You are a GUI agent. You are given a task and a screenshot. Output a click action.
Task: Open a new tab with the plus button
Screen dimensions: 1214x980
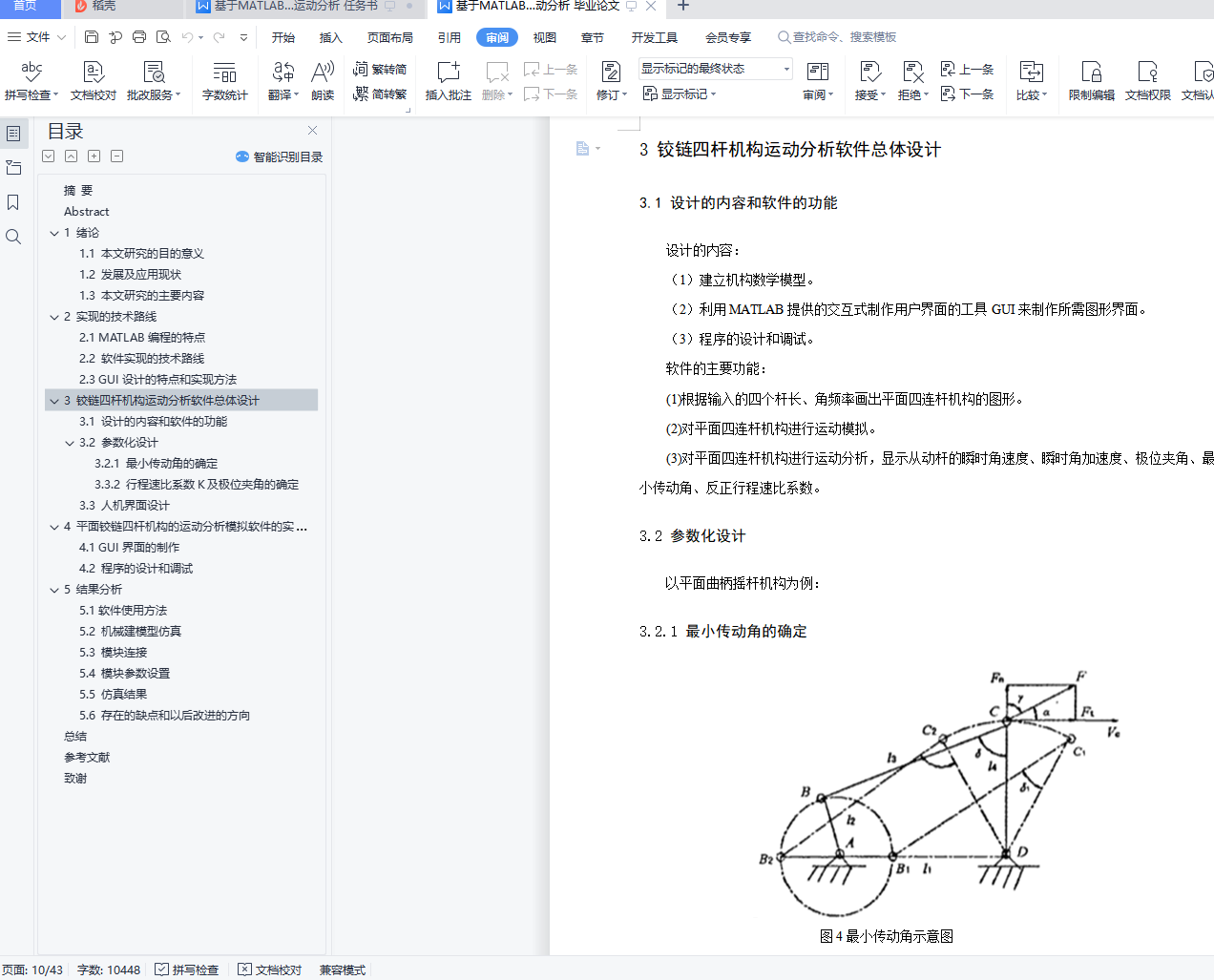683,6
